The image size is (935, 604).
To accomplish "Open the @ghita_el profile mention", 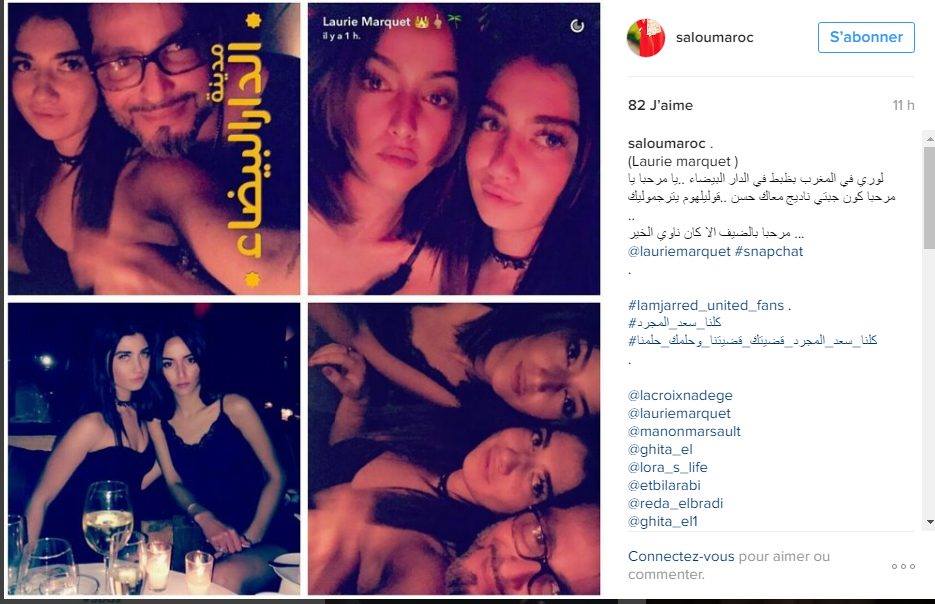I will point(660,449).
